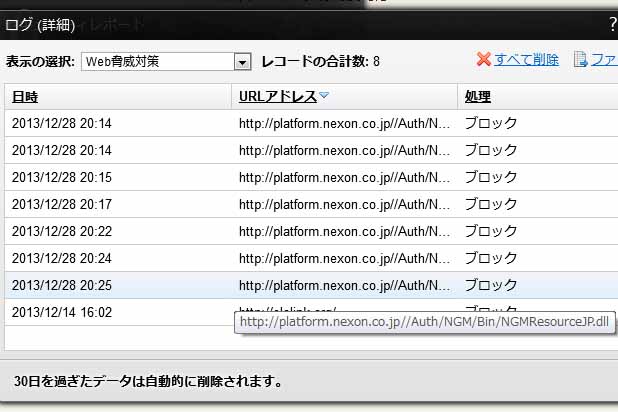Click ブロック in the 20:24 row
This screenshot has height=412, width=618.
click(x=491, y=258)
